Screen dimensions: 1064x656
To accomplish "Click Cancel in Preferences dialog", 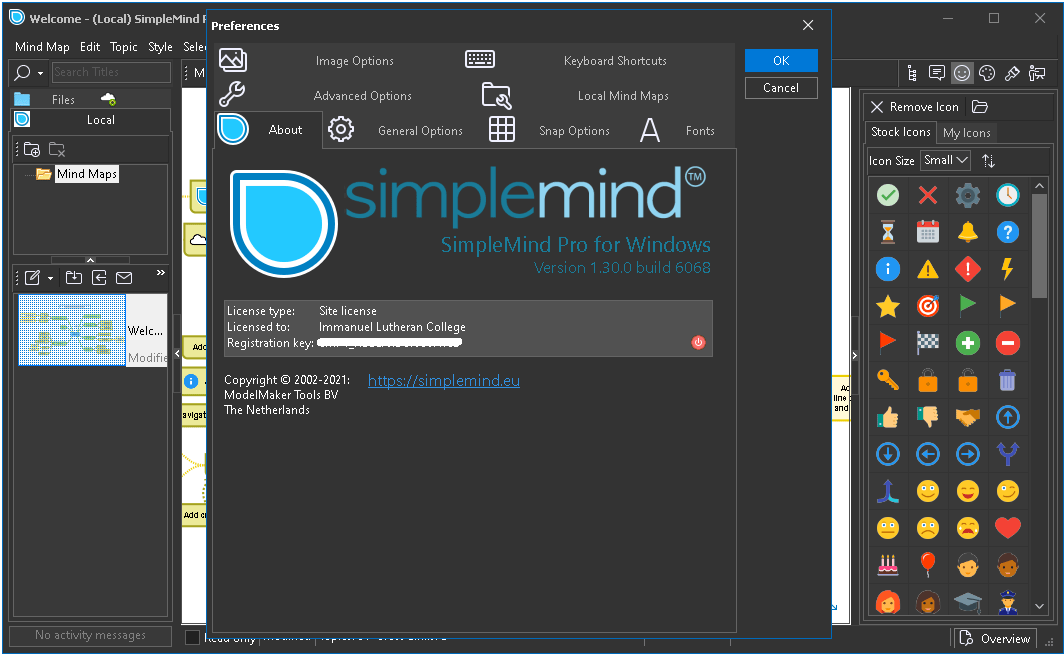I will point(781,88).
